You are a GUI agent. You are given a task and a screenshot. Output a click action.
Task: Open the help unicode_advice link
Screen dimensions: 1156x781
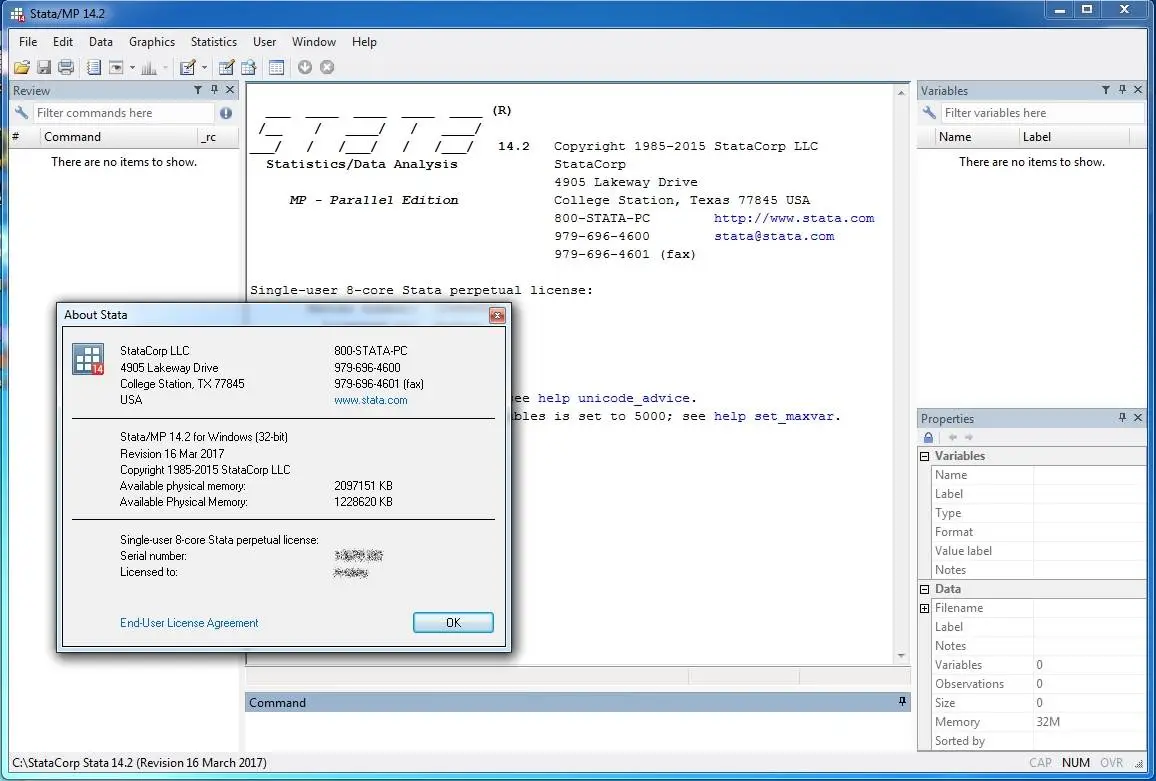pyautogui.click(x=613, y=398)
